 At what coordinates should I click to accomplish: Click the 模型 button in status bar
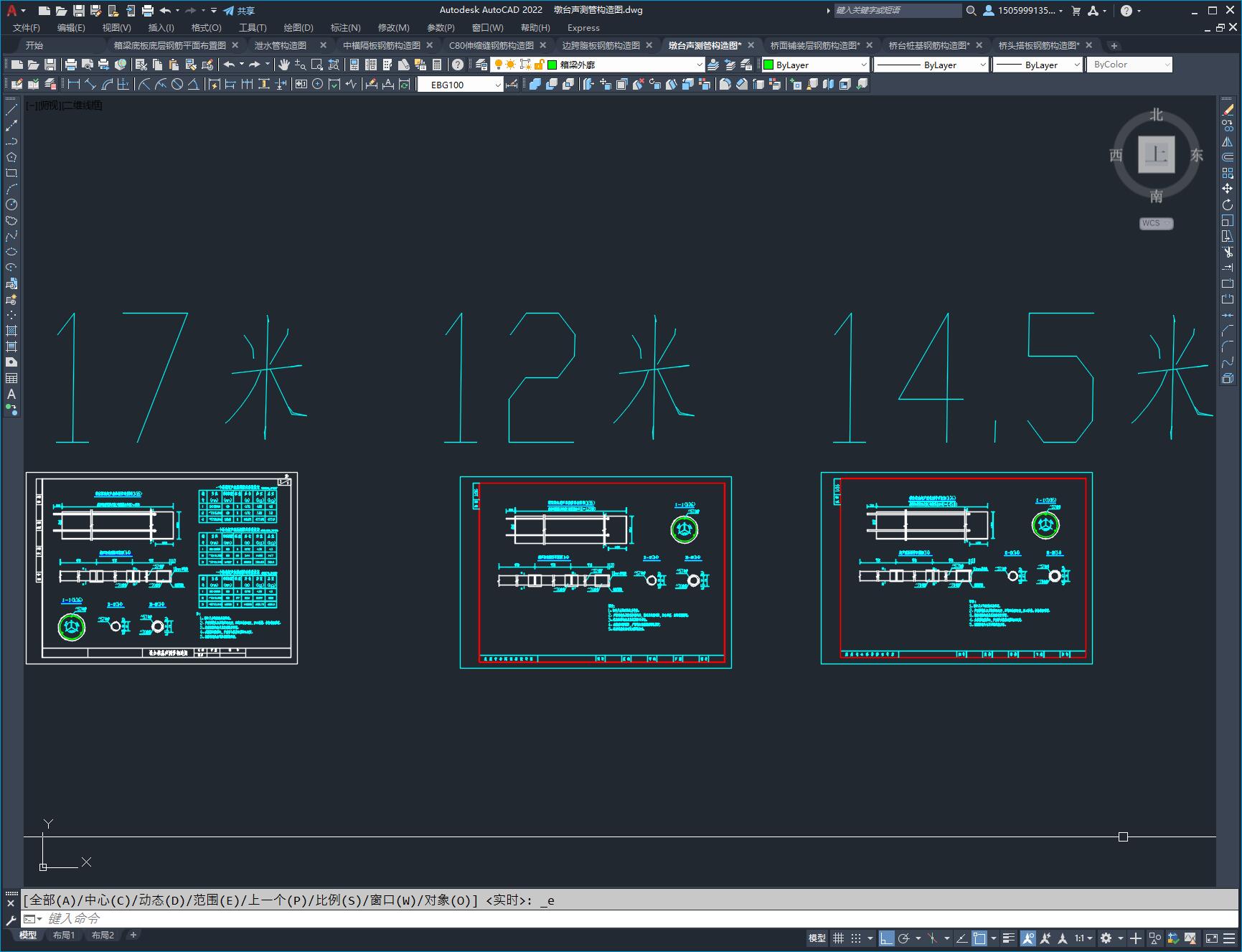tap(817, 938)
